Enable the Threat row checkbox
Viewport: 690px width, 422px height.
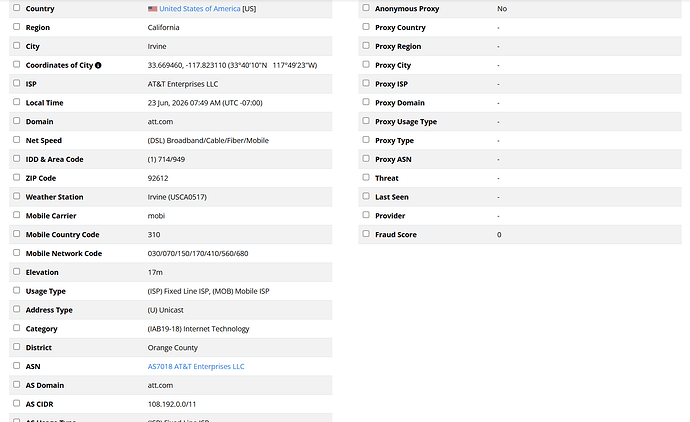tap(366, 177)
